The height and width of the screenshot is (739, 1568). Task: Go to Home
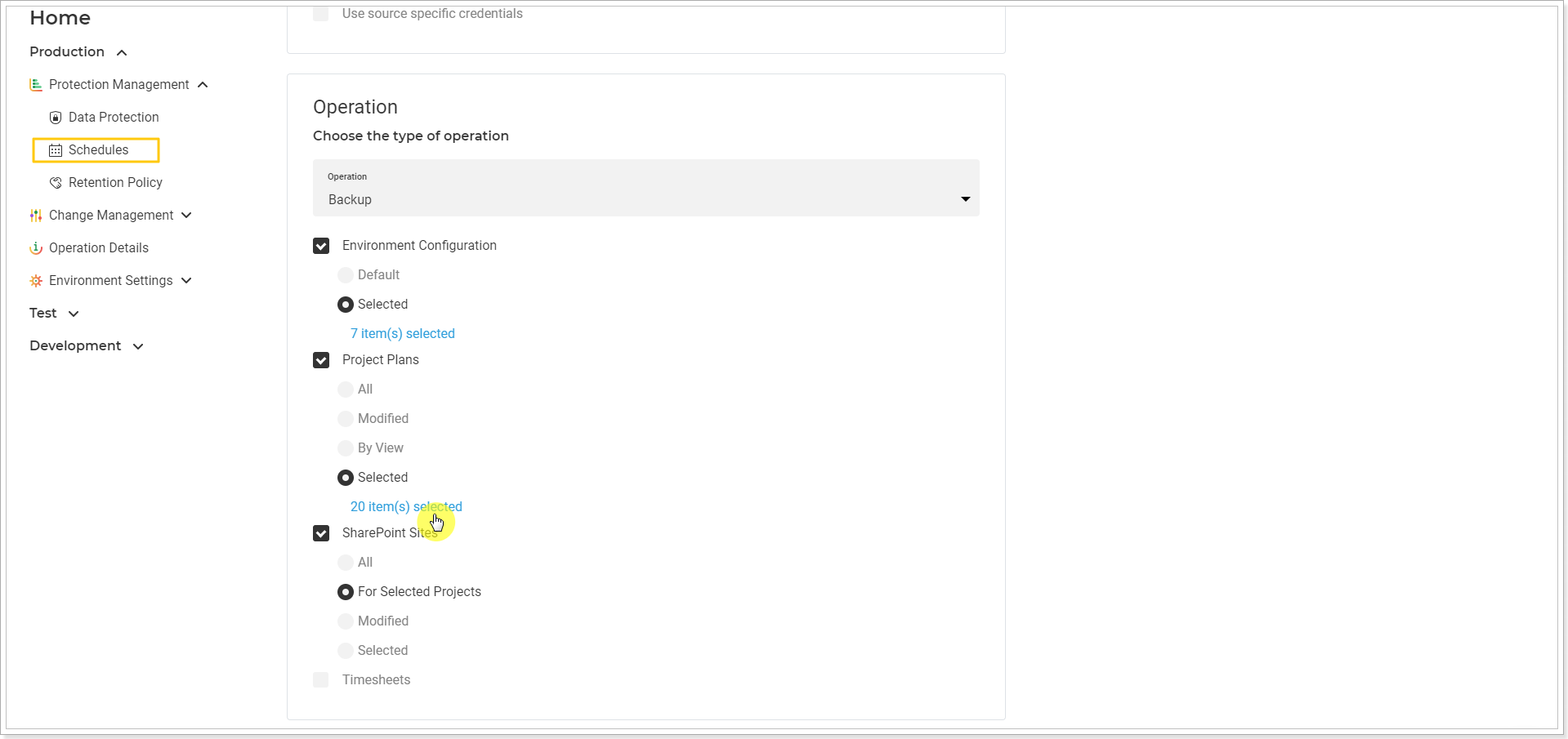pos(60,18)
